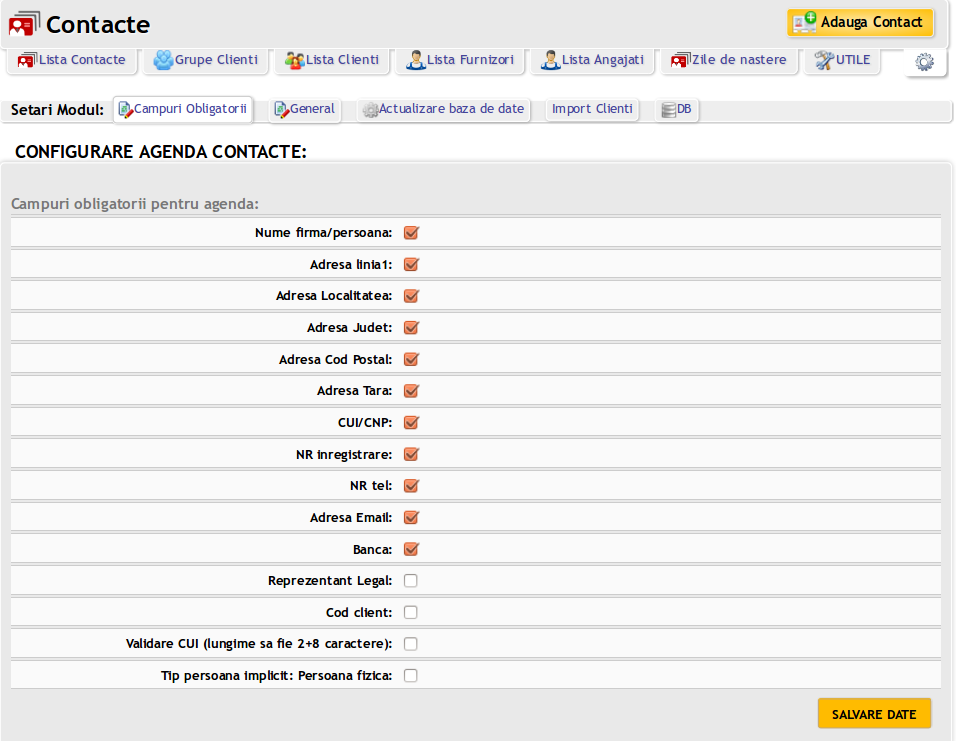The height and width of the screenshot is (741, 956).
Task: Click the Adauga Contact button
Action: tap(860, 23)
